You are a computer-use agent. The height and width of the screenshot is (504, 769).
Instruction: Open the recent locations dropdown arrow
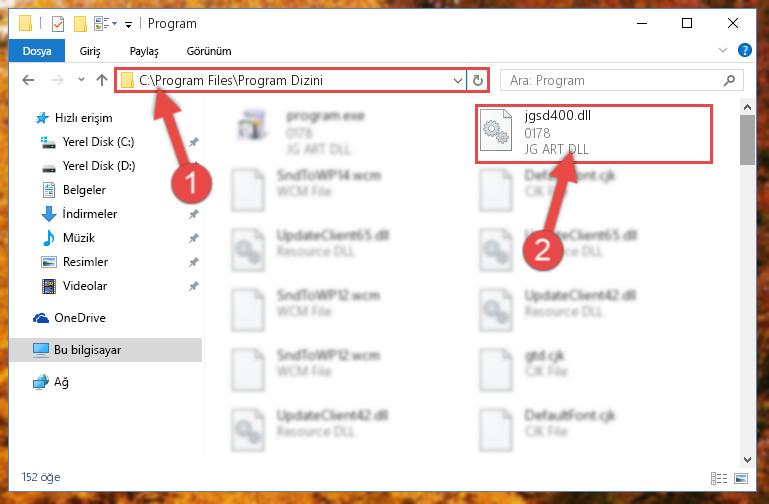tap(81, 80)
